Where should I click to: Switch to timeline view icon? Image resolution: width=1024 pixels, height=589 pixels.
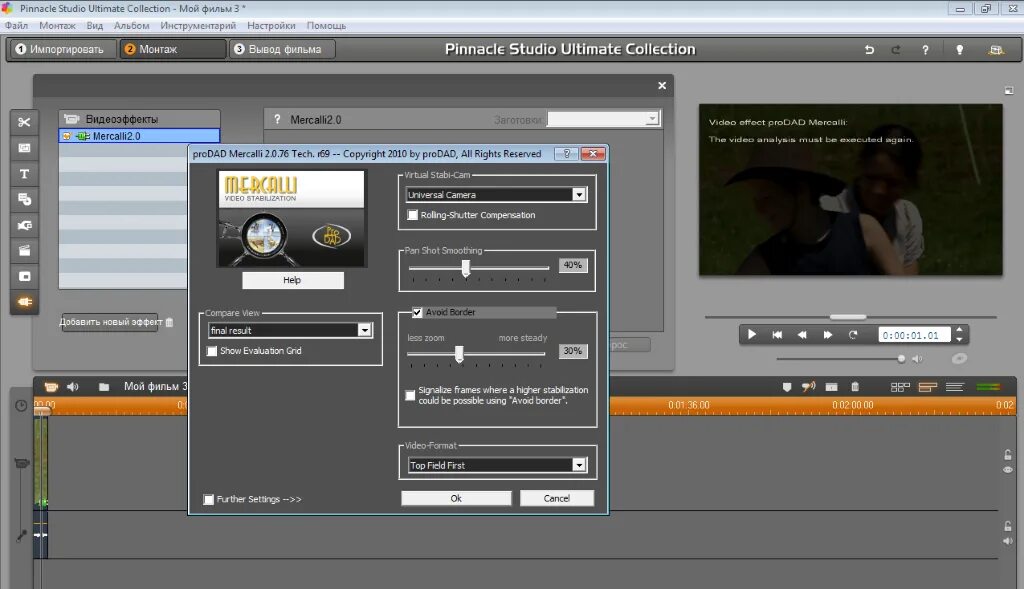pyautogui.click(x=928, y=387)
